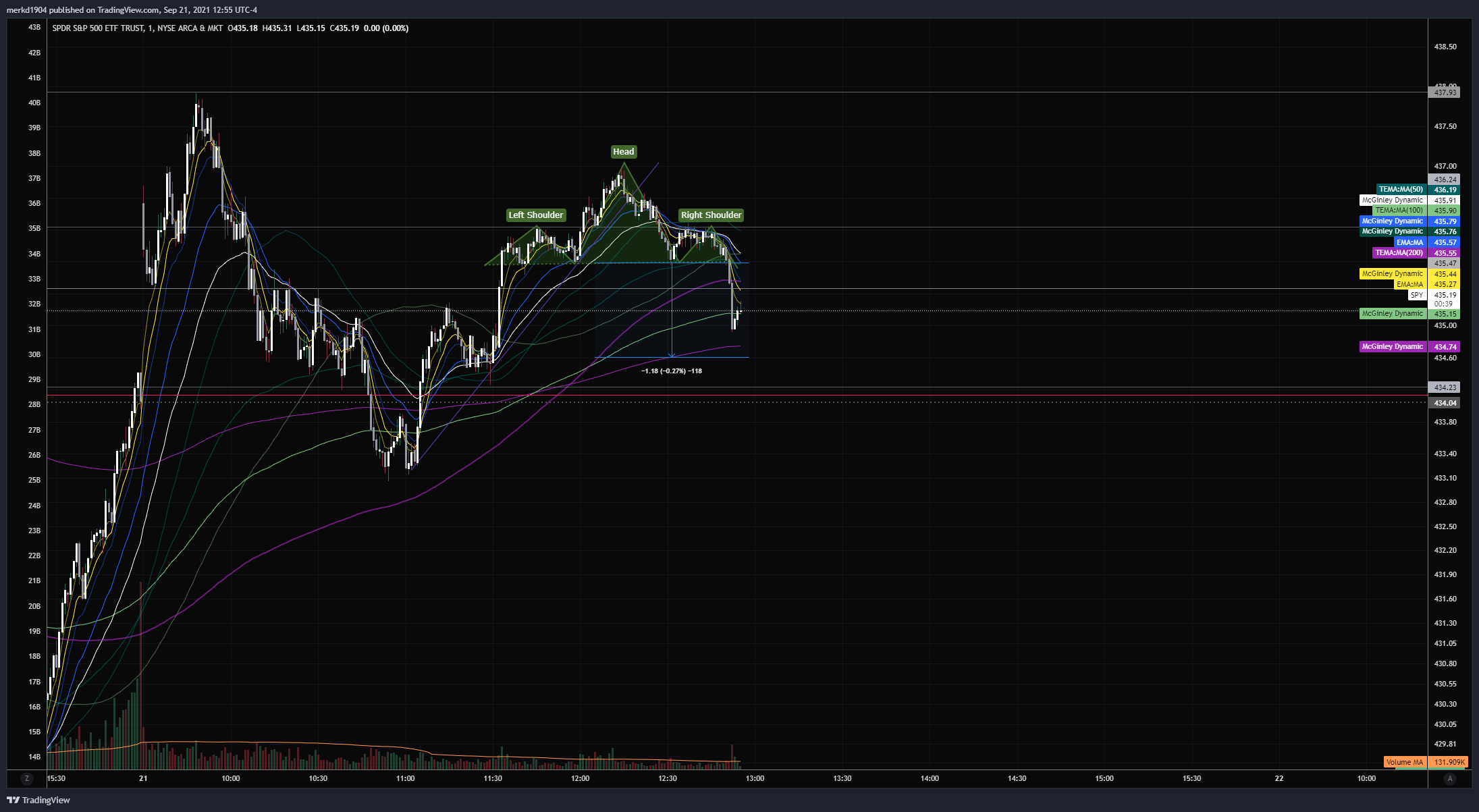1479x812 pixels.
Task: Click the 437.93 horizontal line price tag
Action: [1445, 92]
